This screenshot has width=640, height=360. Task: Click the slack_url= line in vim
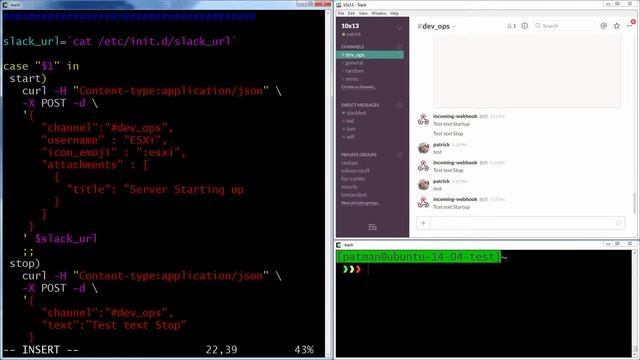tap(119, 41)
